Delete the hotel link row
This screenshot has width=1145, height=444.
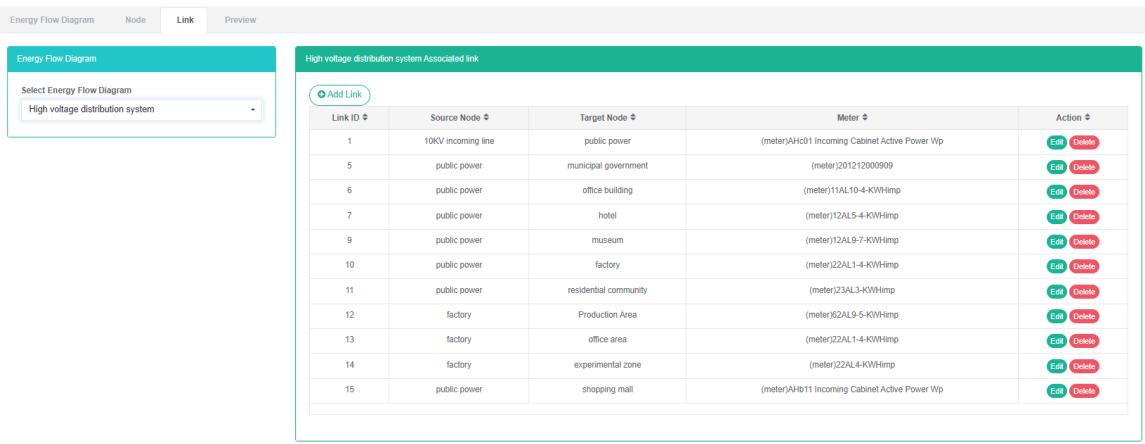1084,216
